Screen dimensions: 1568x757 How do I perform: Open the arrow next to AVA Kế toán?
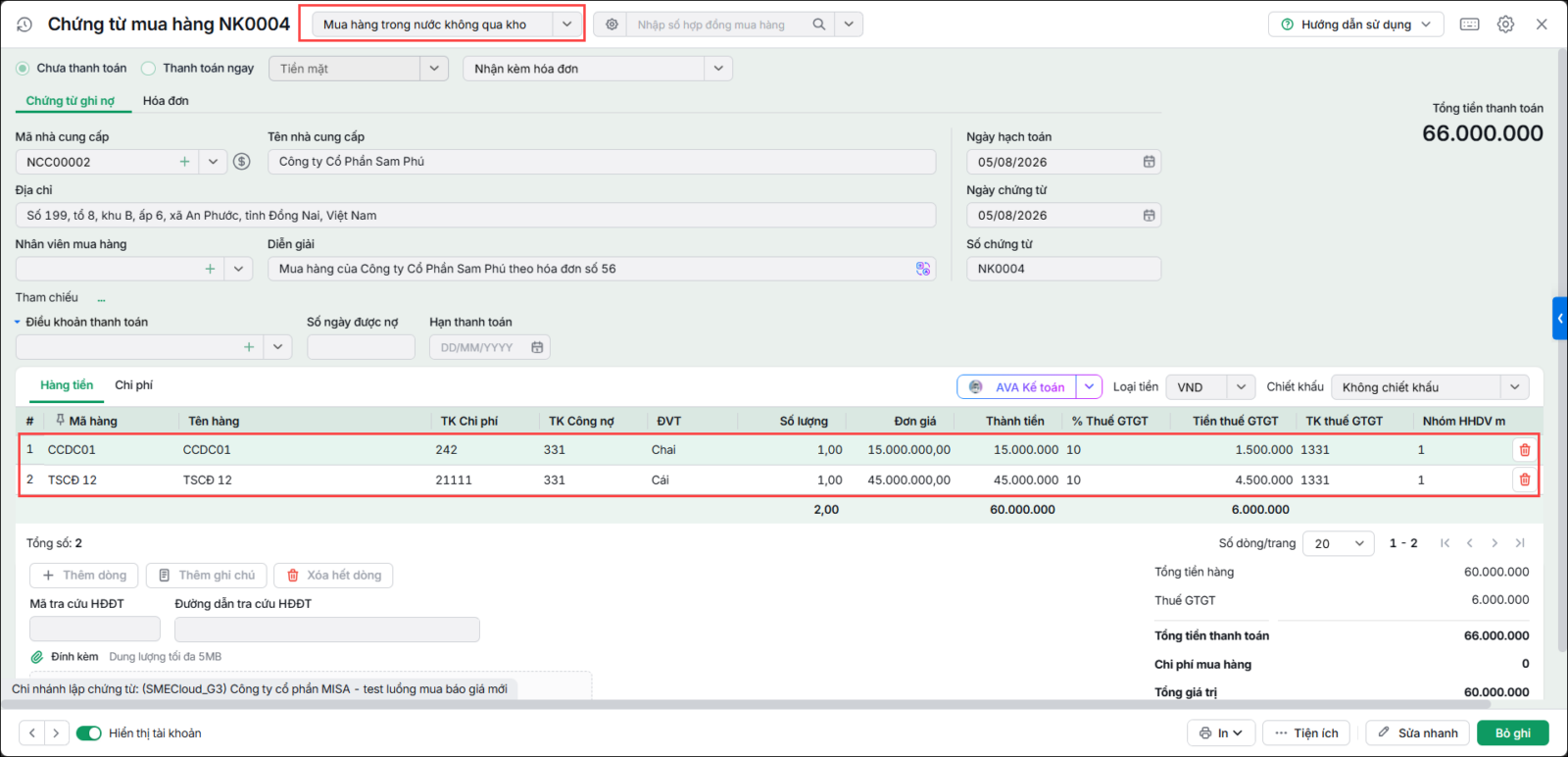(x=1089, y=387)
